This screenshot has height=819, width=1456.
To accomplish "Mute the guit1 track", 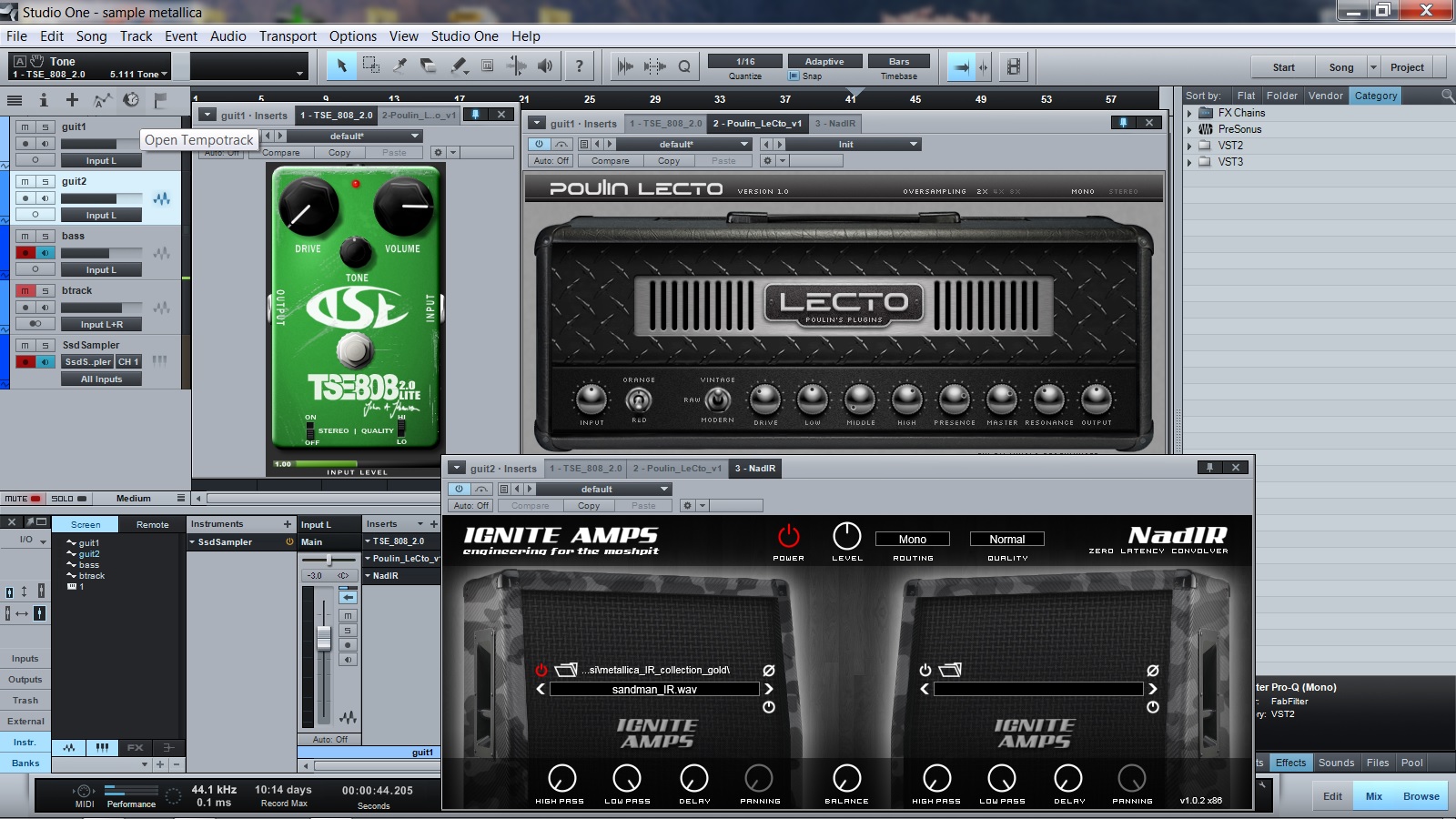I will pos(25,126).
